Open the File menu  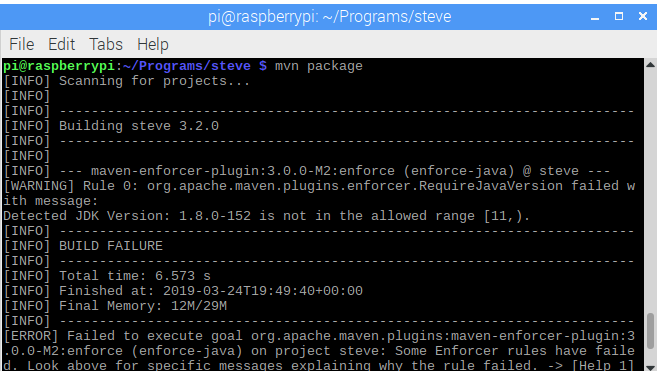point(21,44)
